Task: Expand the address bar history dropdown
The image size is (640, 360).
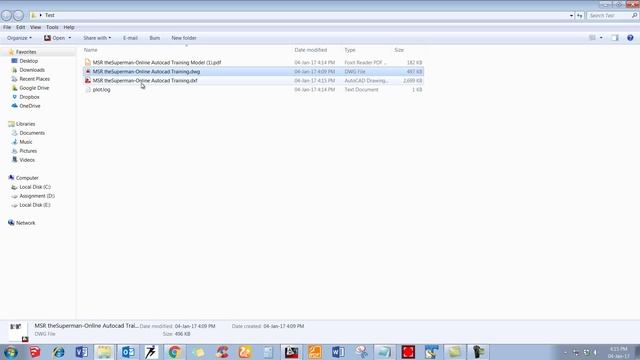Action: 571,16
